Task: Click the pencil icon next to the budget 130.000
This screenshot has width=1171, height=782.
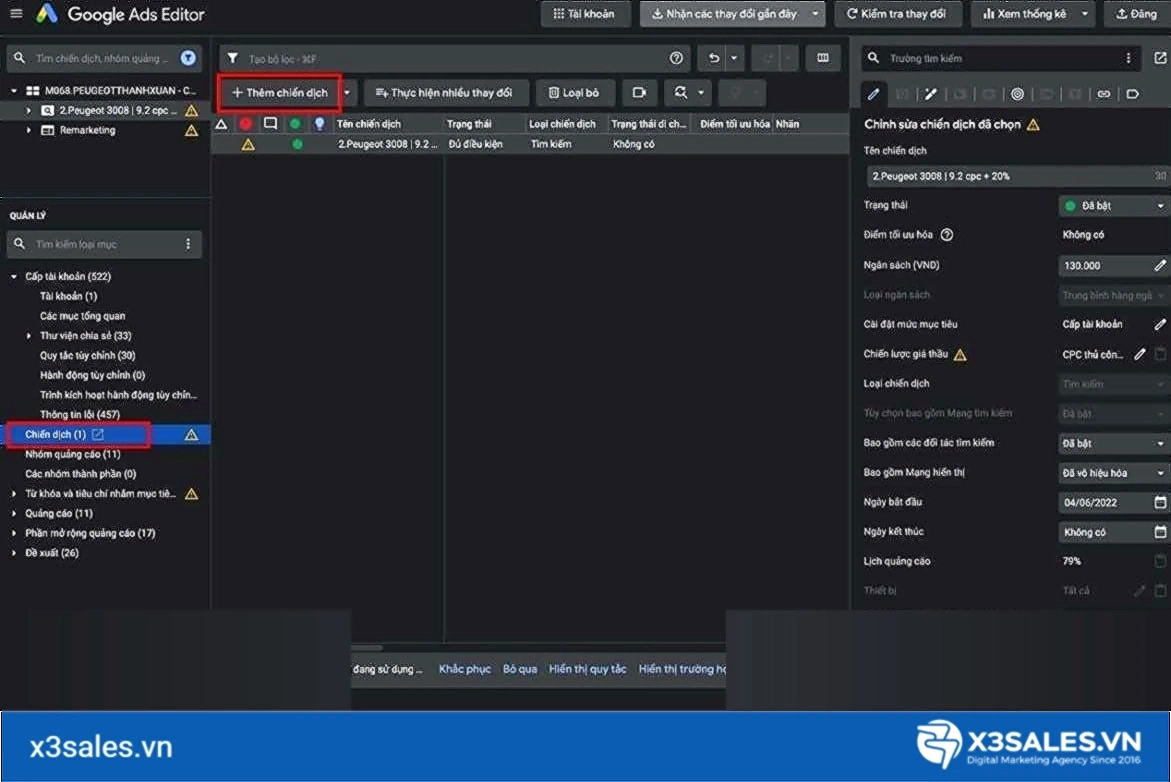Action: point(1160,265)
